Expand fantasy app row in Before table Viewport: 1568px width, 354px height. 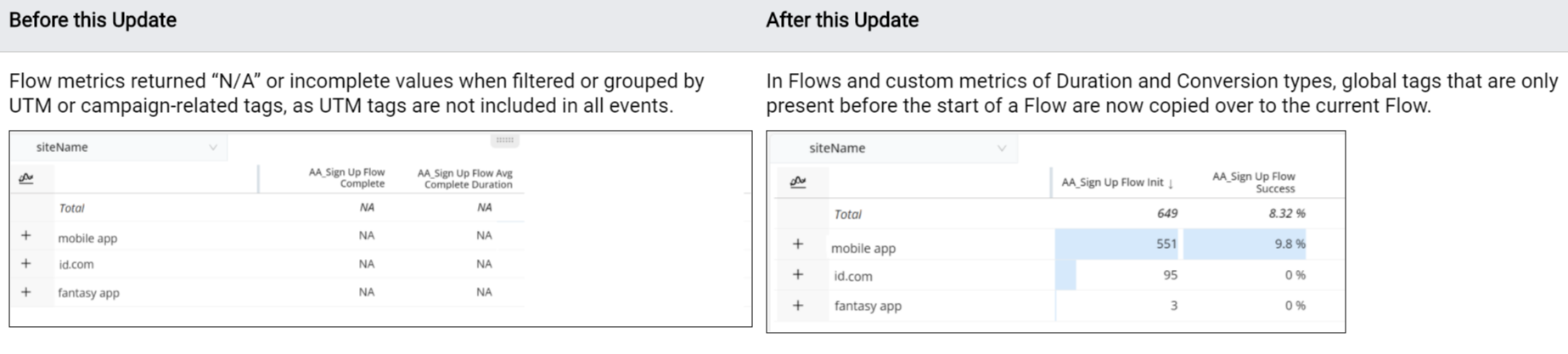pos(26,292)
